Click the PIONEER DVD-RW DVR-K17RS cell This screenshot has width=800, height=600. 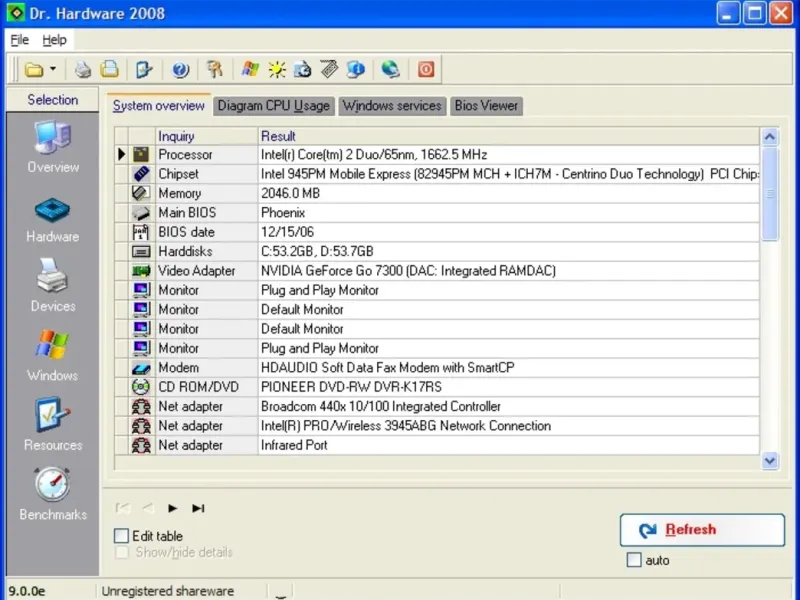pos(509,387)
